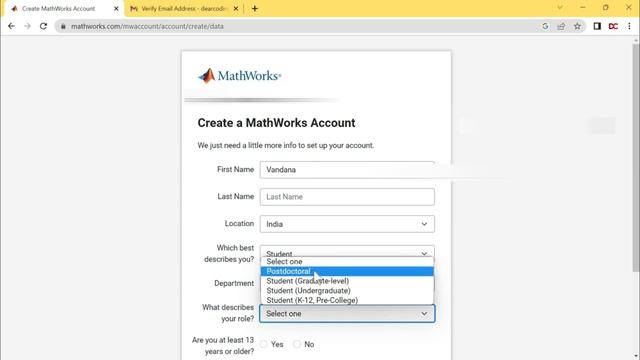640x360 pixels.
Task: Open the Chrome three-dot menu
Action: [629, 26]
